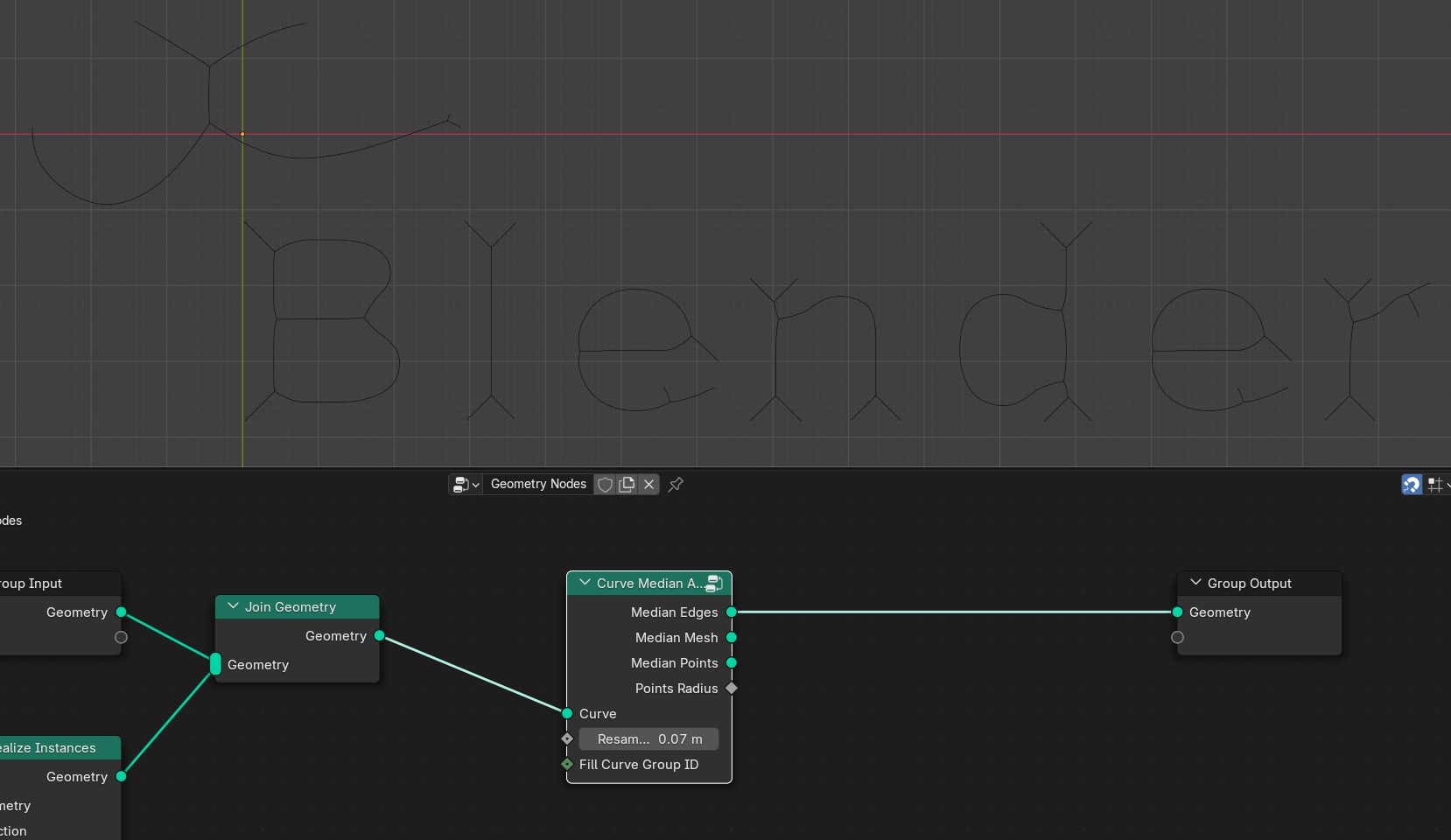
Task: Click the Geometry Nodes name field
Action: (538, 484)
